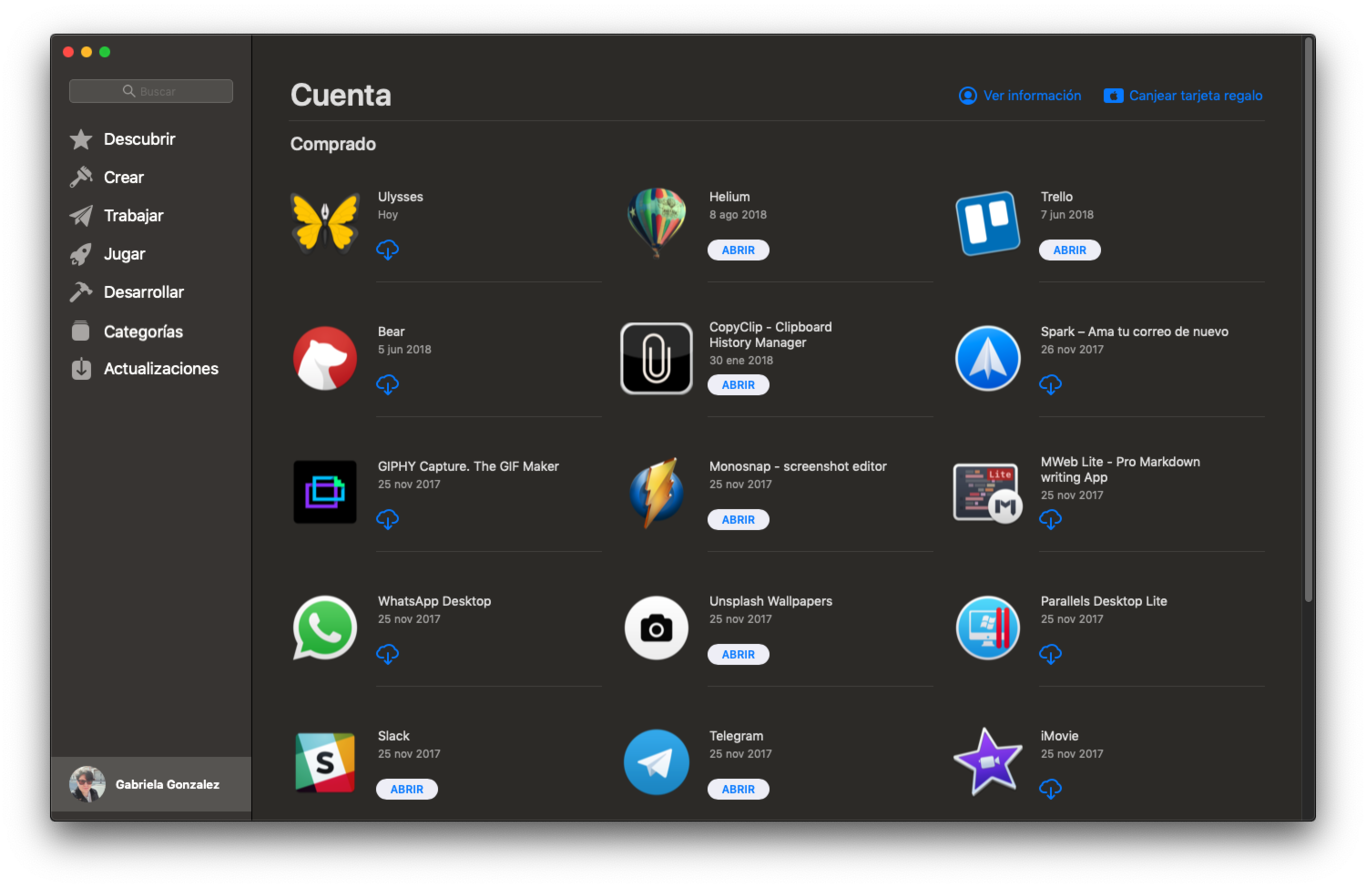Select the GIPHY Capture. The GIF Maker title
Screen dimensions: 1366x888
pyautogui.click(x=468, y=466)
